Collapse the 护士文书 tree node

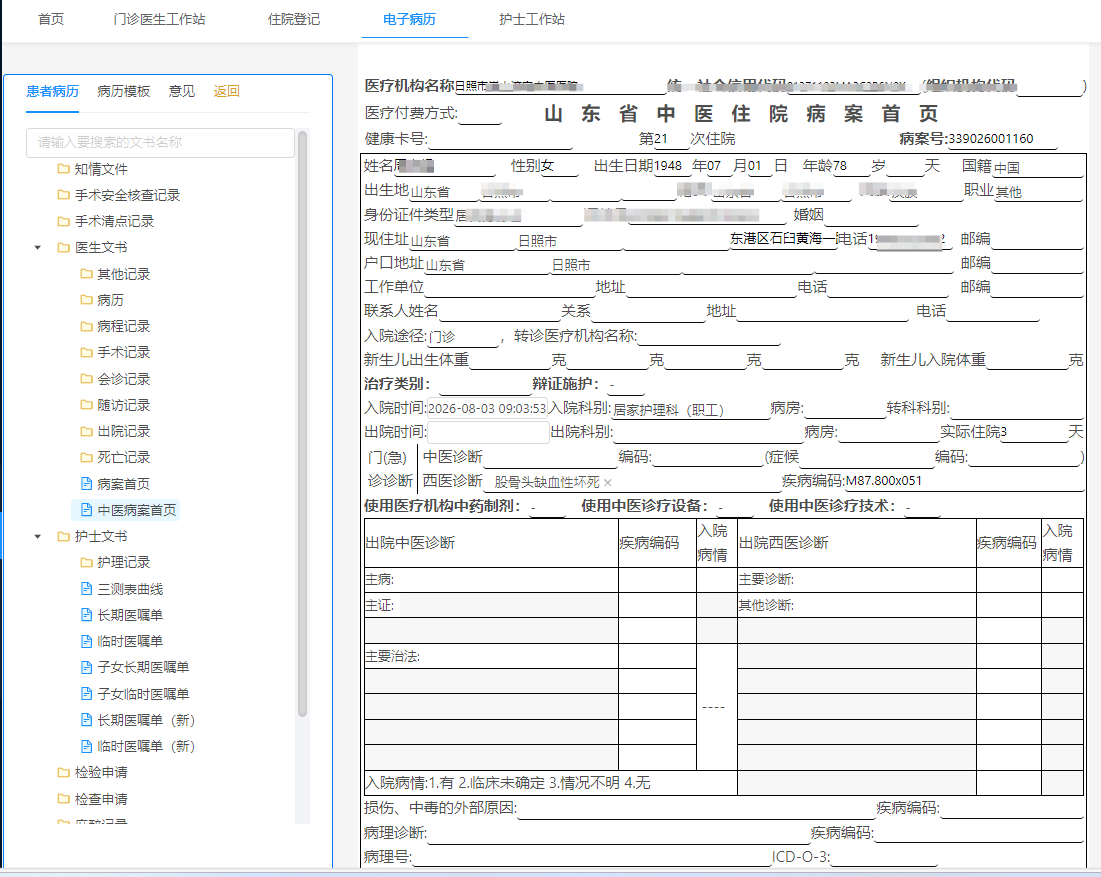[38, 536]
